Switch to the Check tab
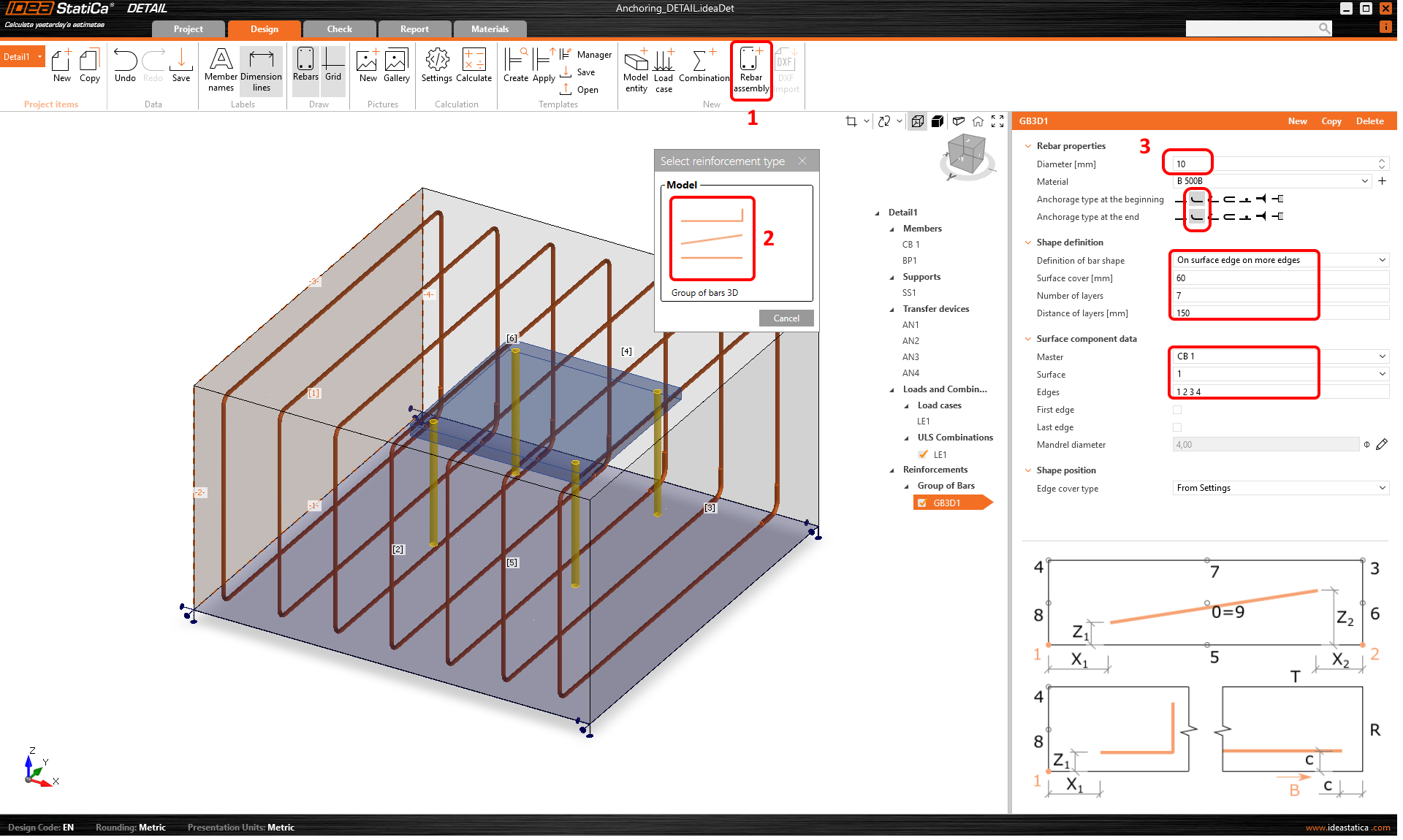This screenshot has height=840, width=1403. tap(339, 29)
